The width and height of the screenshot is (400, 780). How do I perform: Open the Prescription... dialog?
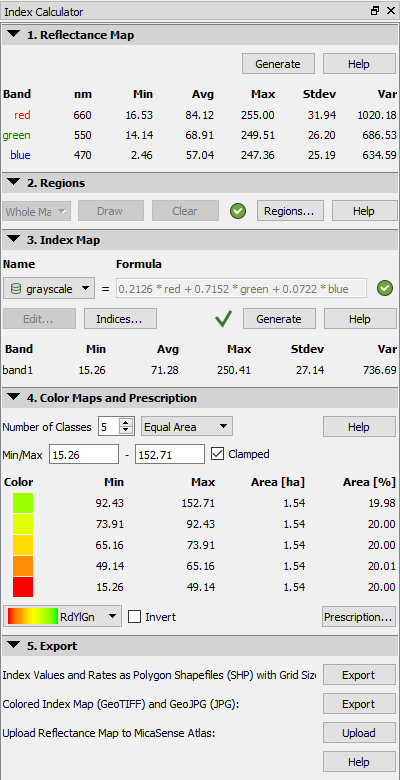[359, 617]
